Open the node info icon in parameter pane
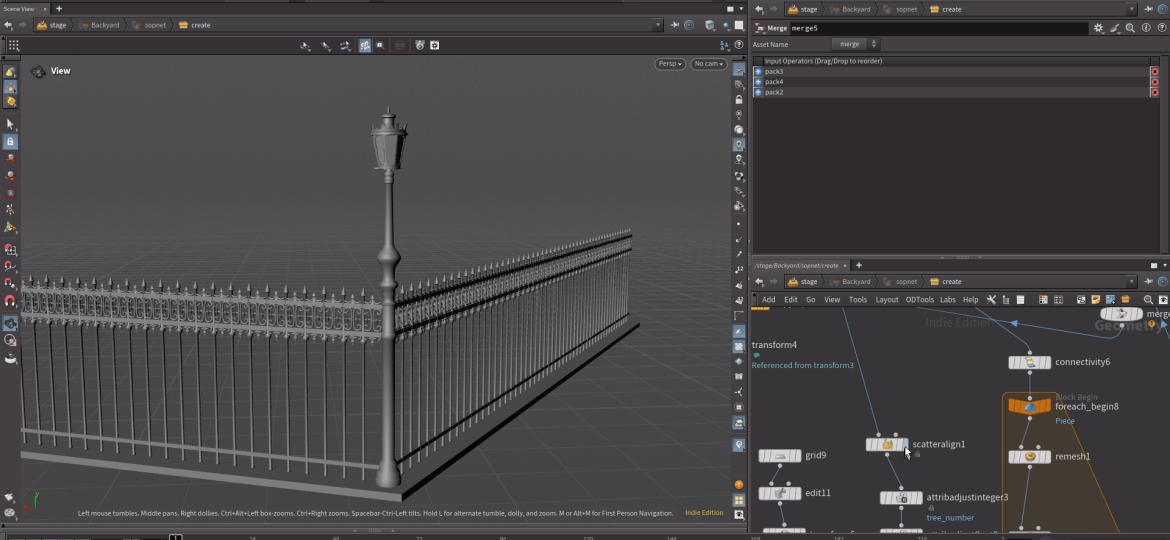 (1146, 29)
